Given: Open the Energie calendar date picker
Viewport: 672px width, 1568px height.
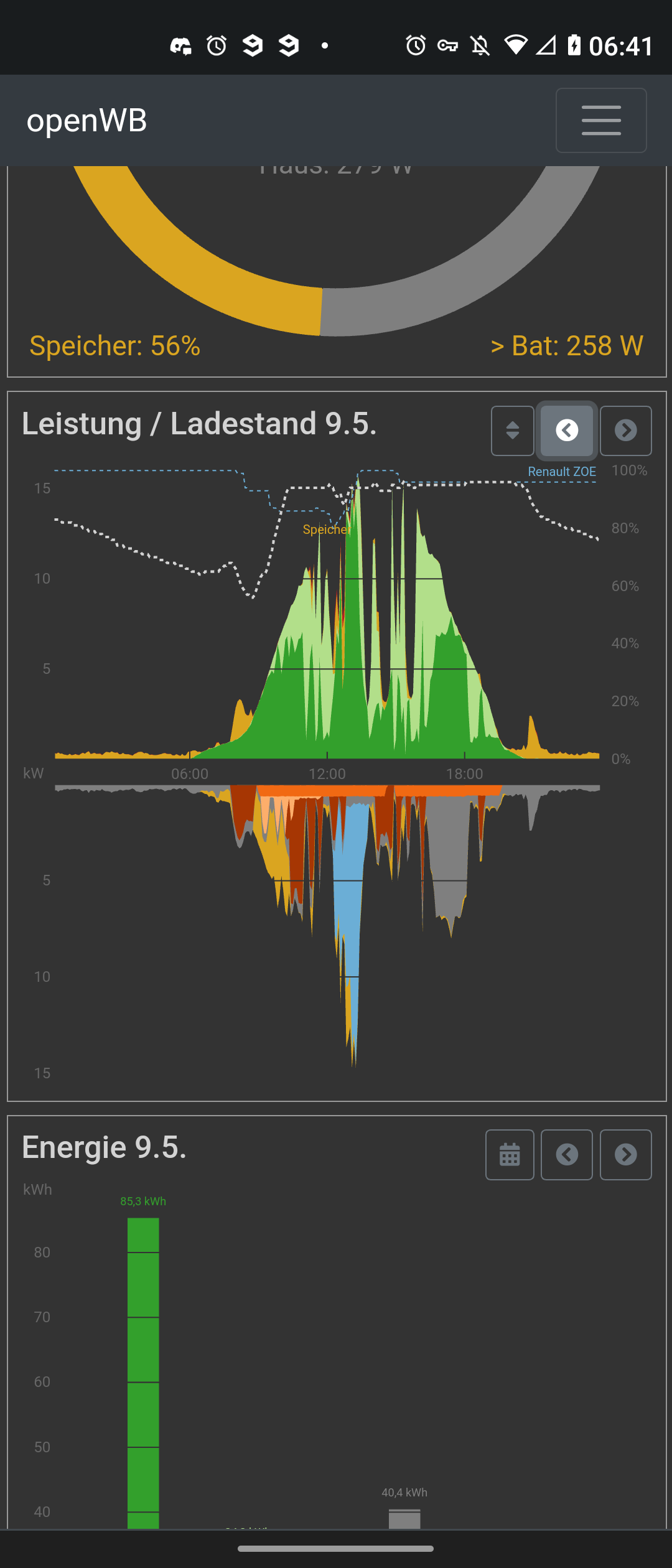Looking at the screenshot, I should point(510,1155).
